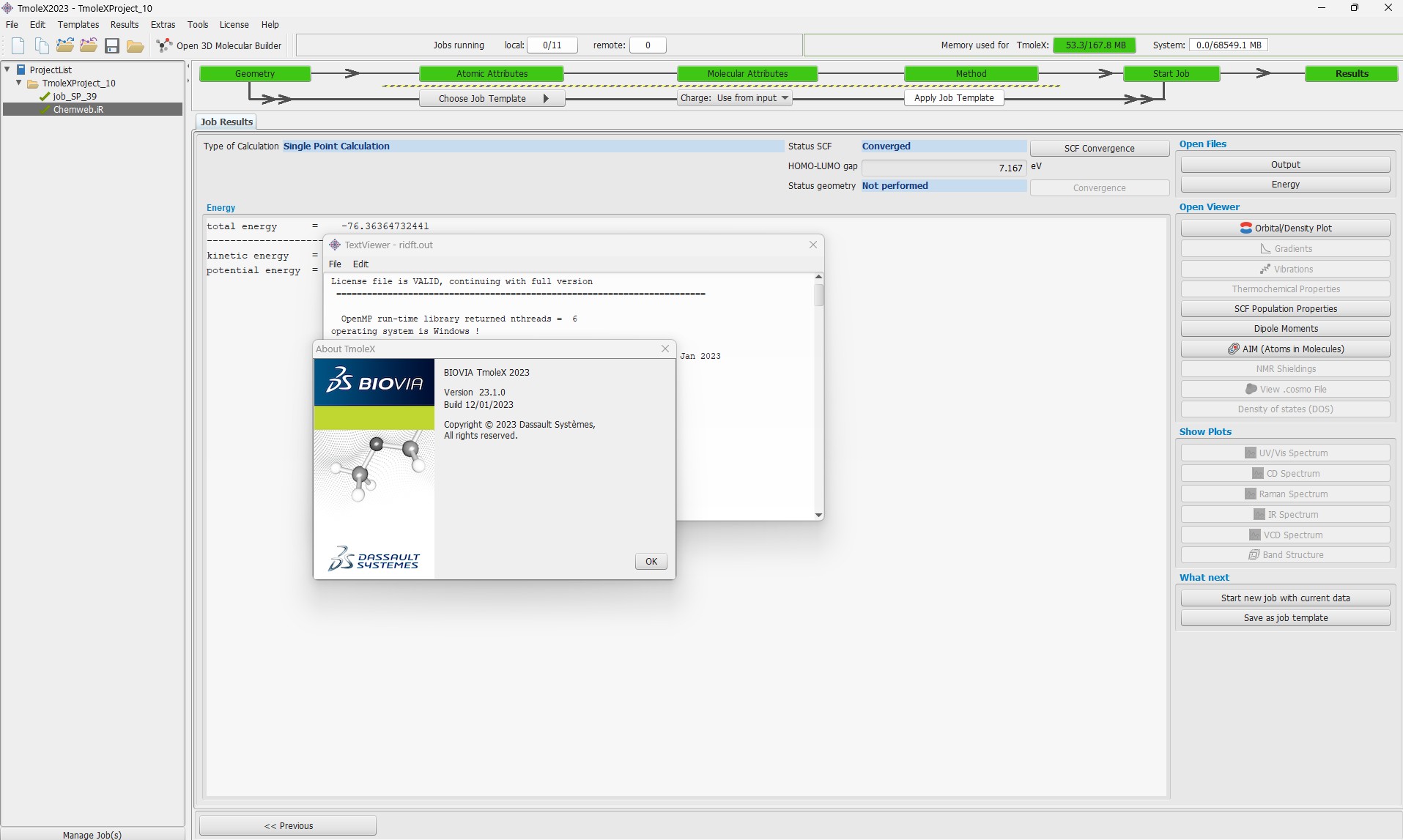
Task: Collapse the ProjectList tree node
Action: point(7,70)
